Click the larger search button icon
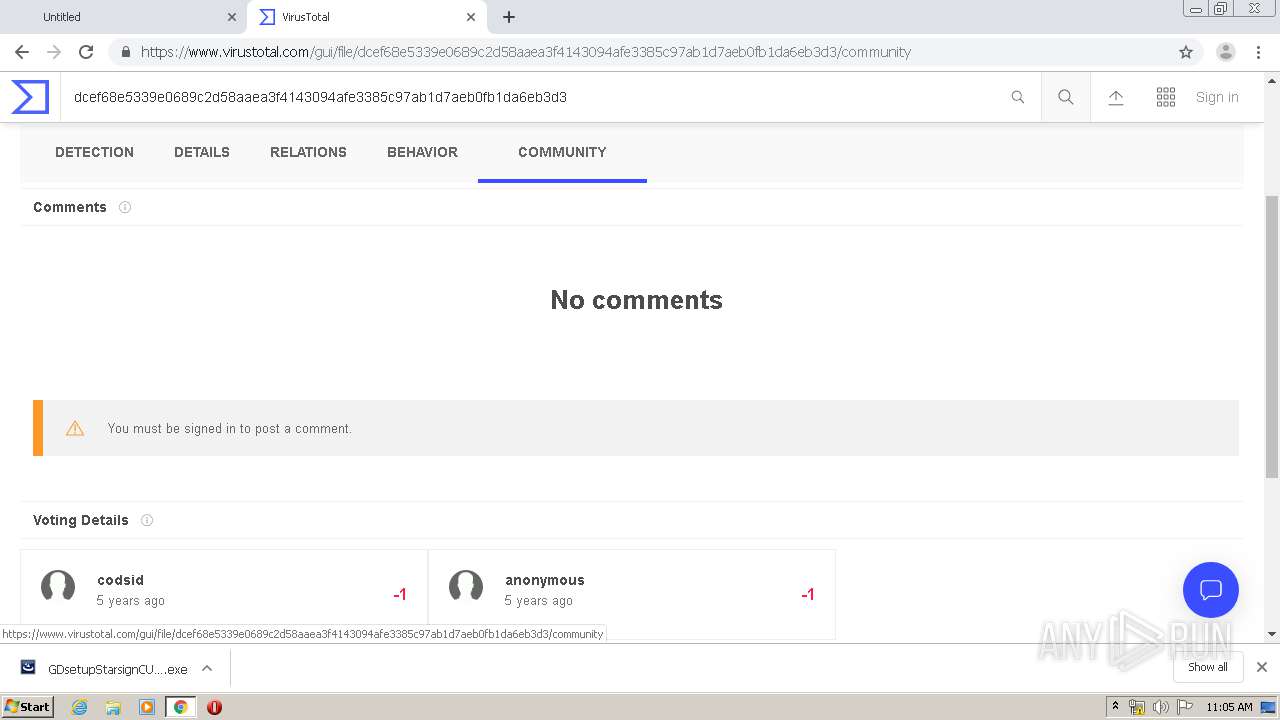 1066,97
